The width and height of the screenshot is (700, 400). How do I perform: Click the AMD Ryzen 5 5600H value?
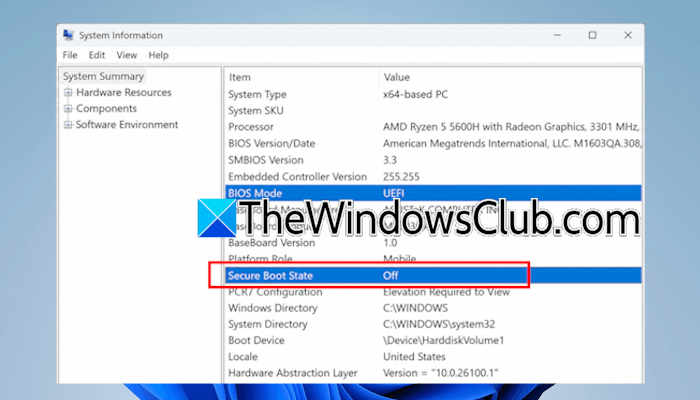511,127
